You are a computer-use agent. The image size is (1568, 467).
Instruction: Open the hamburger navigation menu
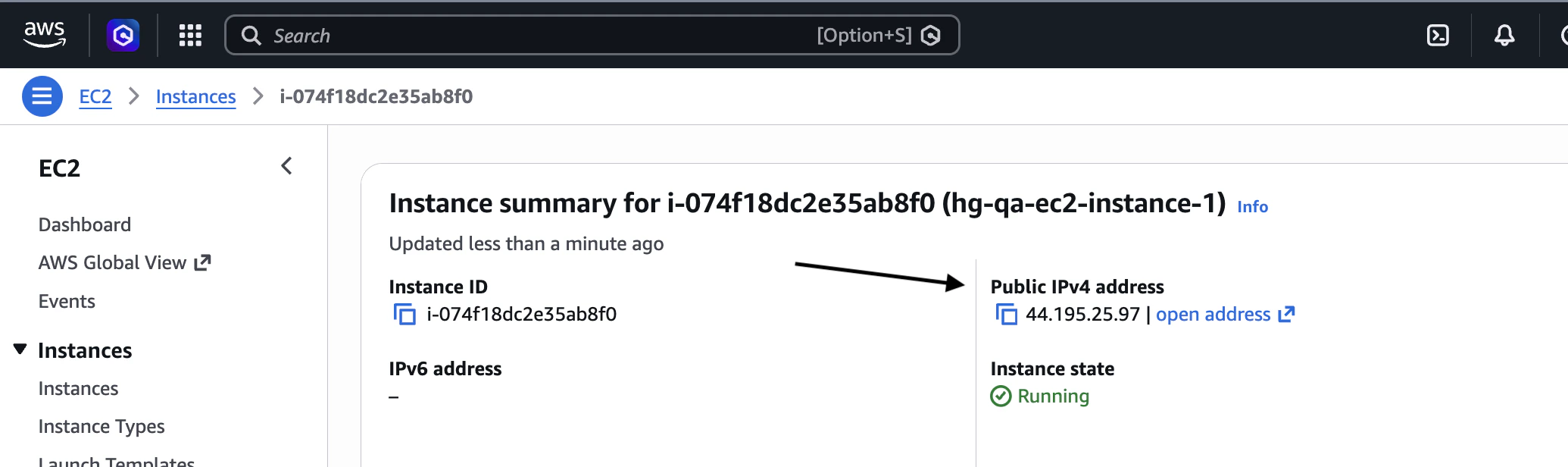coord(42,96)
